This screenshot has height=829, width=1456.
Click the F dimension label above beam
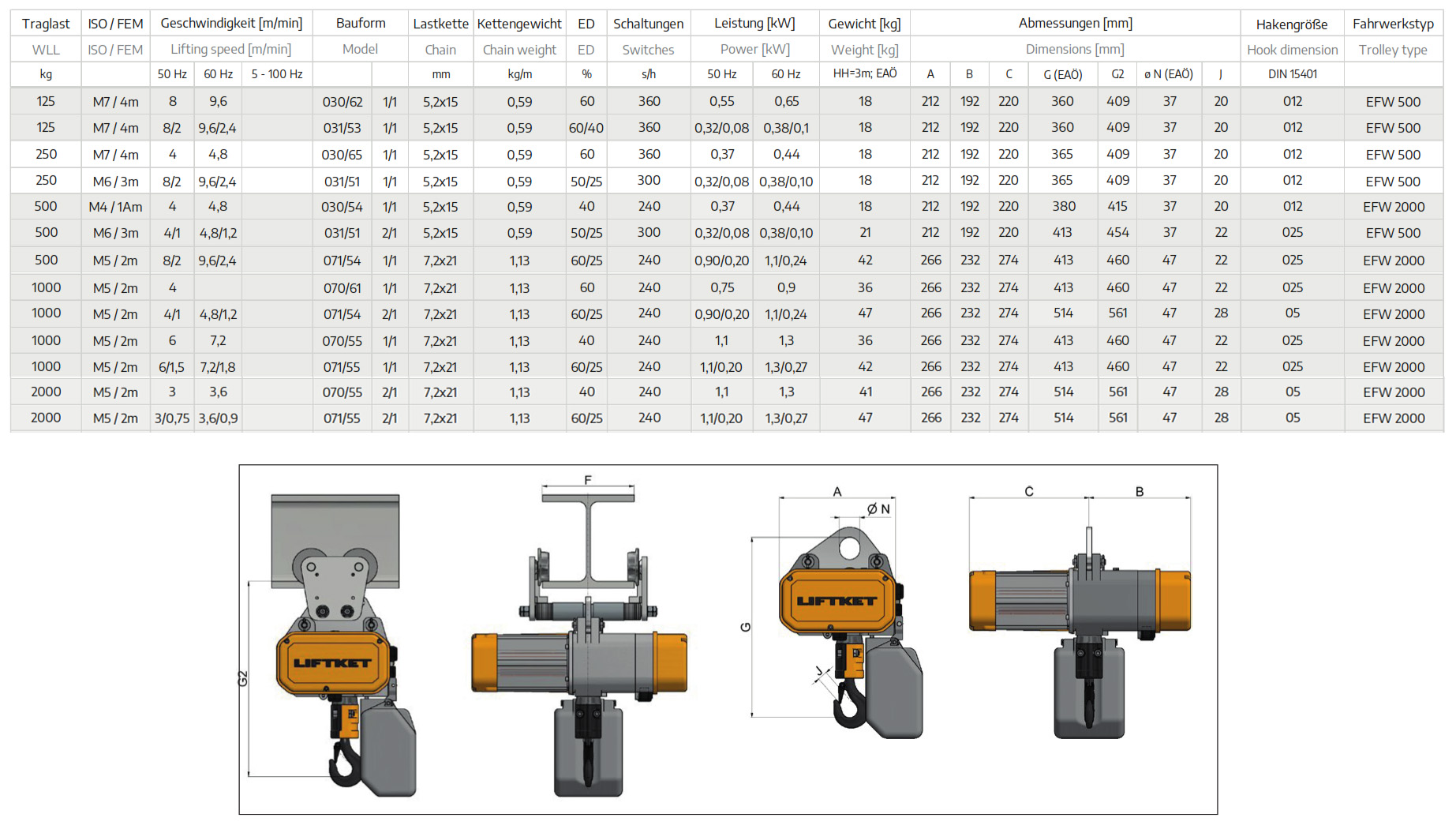(588, 480)
